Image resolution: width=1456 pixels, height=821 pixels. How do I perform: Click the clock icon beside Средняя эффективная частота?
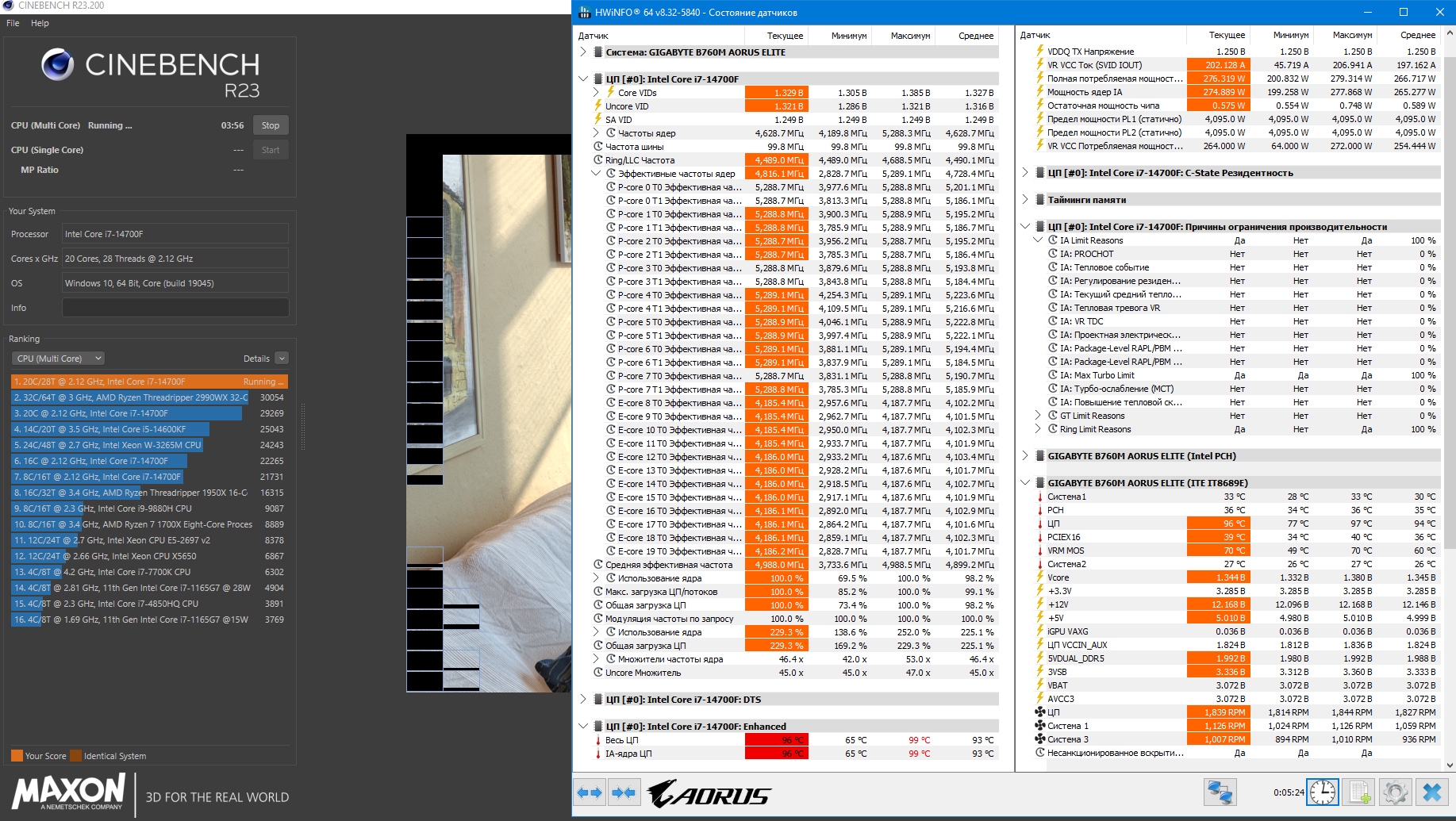[598, 565]
